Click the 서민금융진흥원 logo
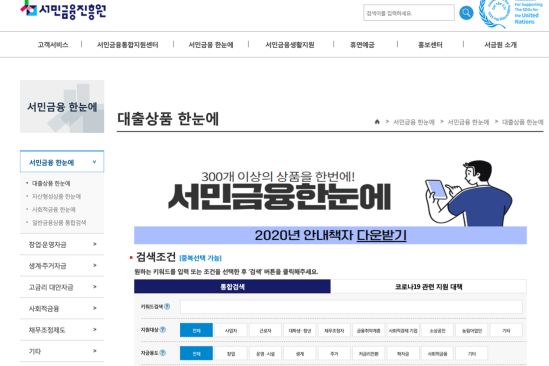The width and height of the screenshot is (549, 366). tap(63, 10)
